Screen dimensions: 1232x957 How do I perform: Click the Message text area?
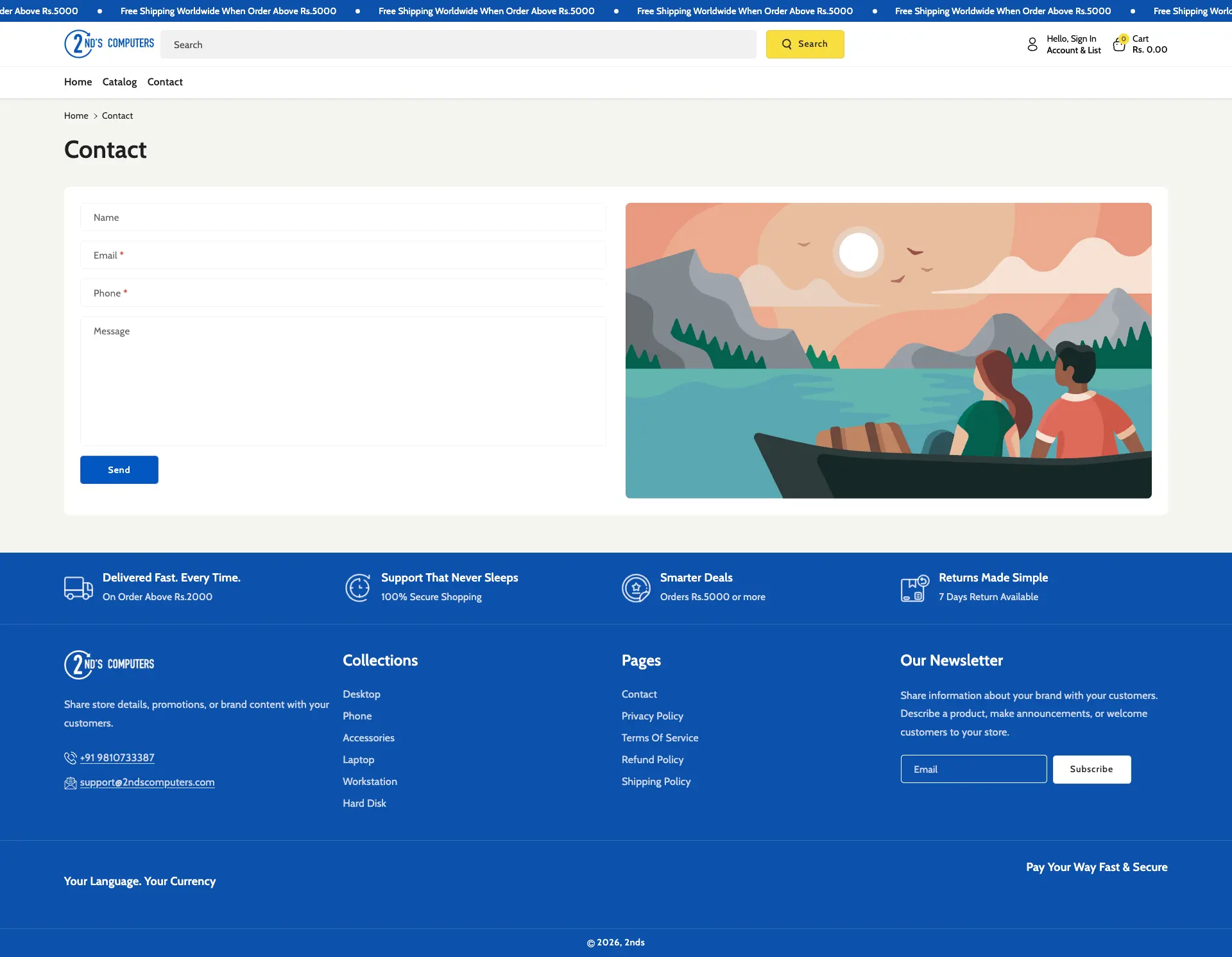(x=343, y=381)
